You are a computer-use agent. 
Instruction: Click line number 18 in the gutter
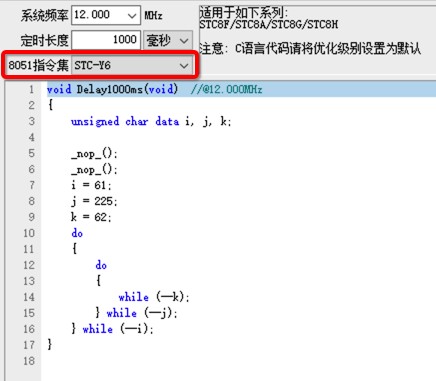(x=29, y=361)
